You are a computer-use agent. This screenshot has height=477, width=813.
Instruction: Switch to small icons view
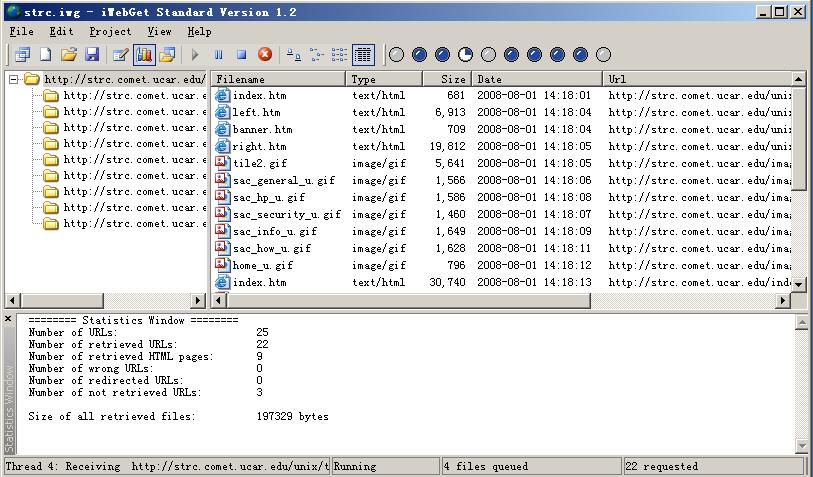(317, 54)
